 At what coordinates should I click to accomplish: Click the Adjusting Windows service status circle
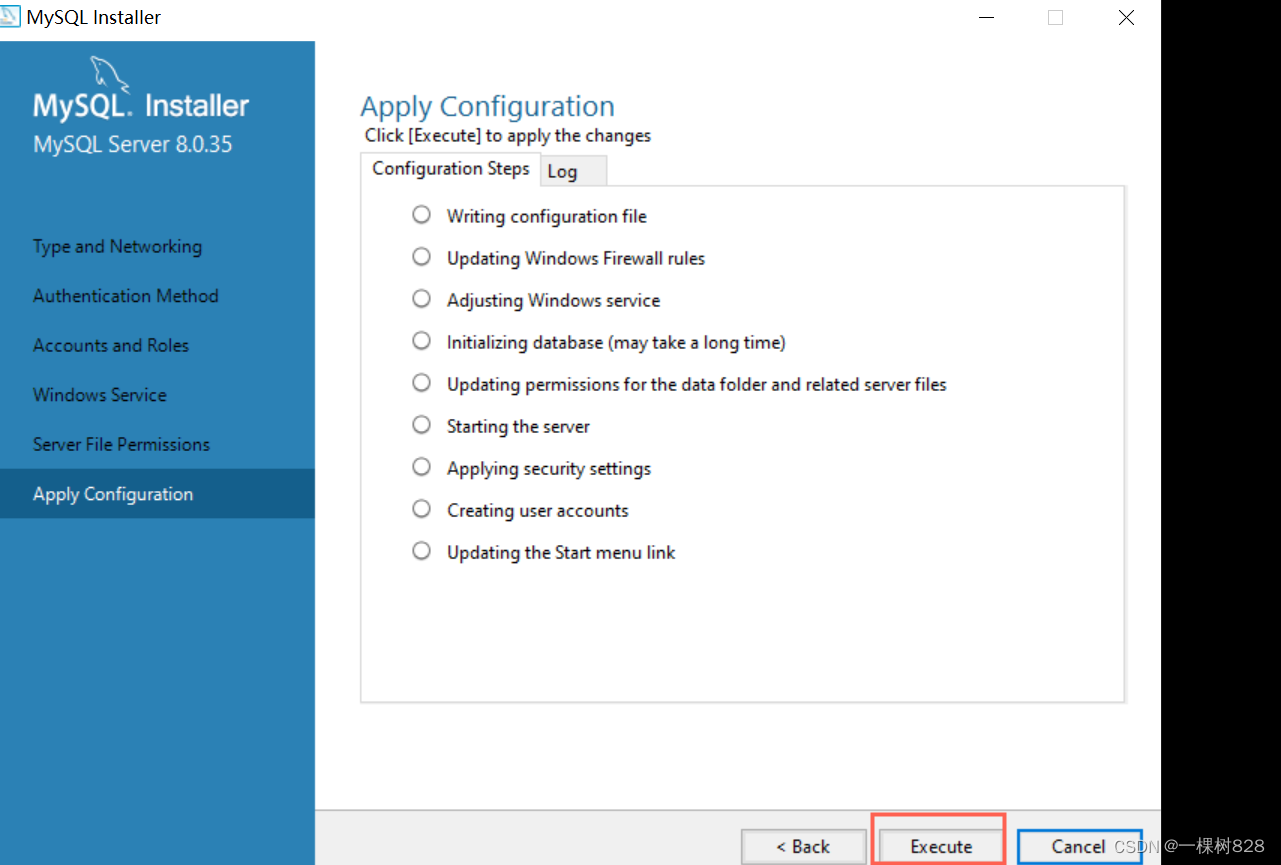(422, 299)
